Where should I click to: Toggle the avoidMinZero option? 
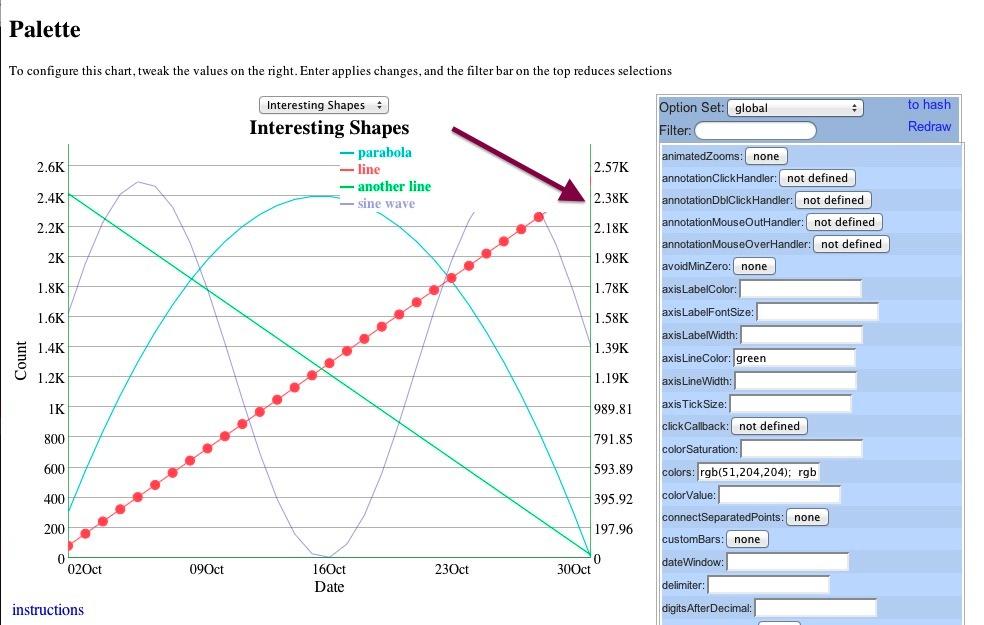[754, 266]
